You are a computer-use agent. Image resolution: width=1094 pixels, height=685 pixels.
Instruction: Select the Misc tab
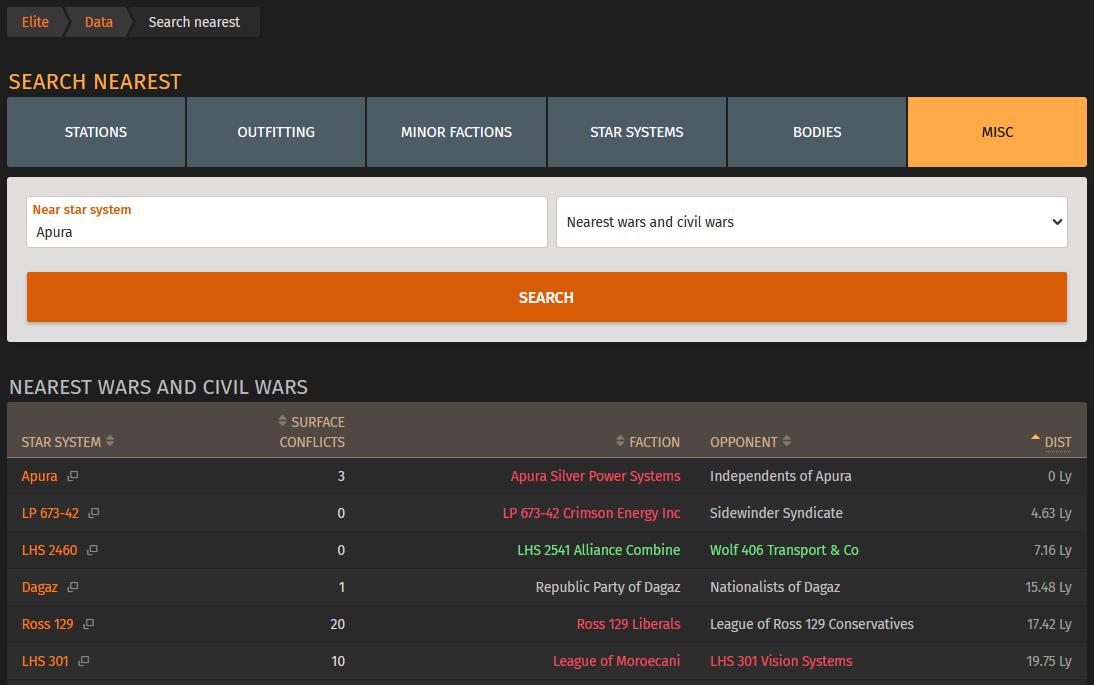997,132
